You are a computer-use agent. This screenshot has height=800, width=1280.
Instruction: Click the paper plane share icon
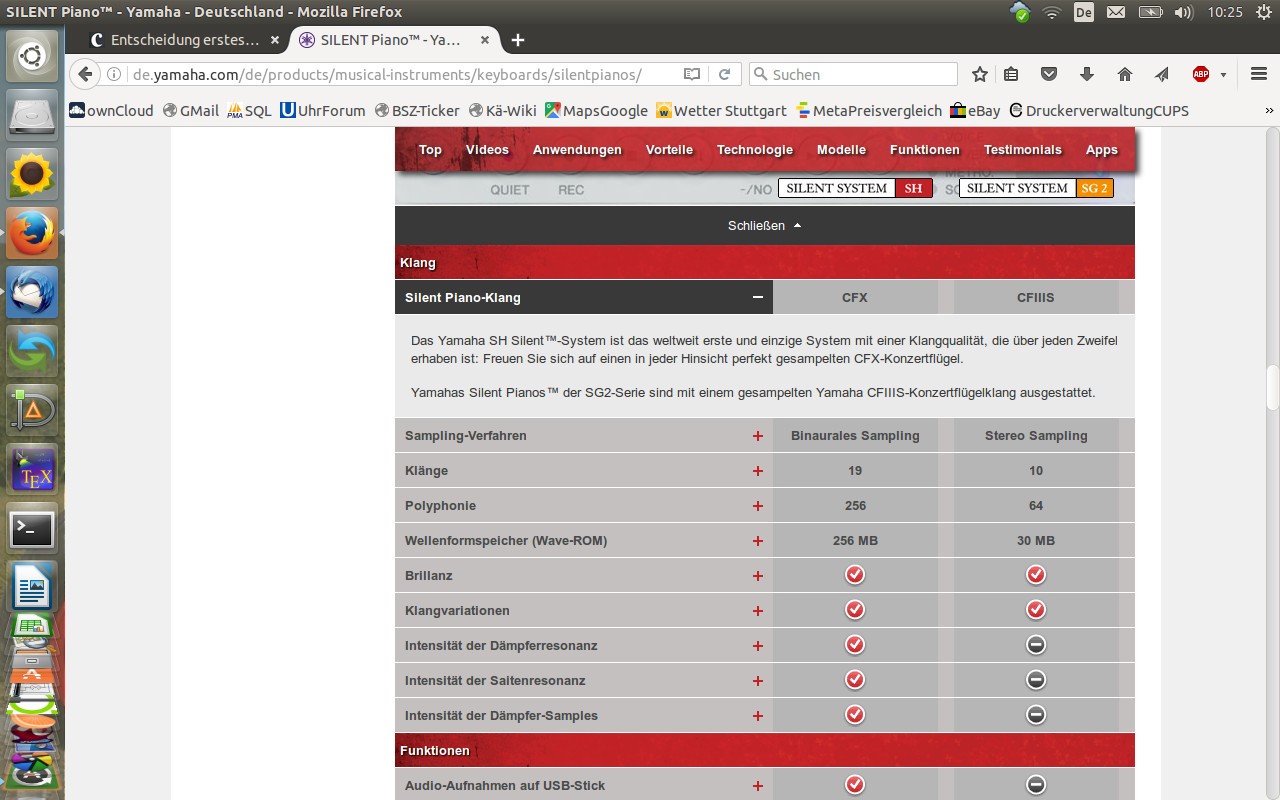pyautogui.click(x=1161, y=74)
